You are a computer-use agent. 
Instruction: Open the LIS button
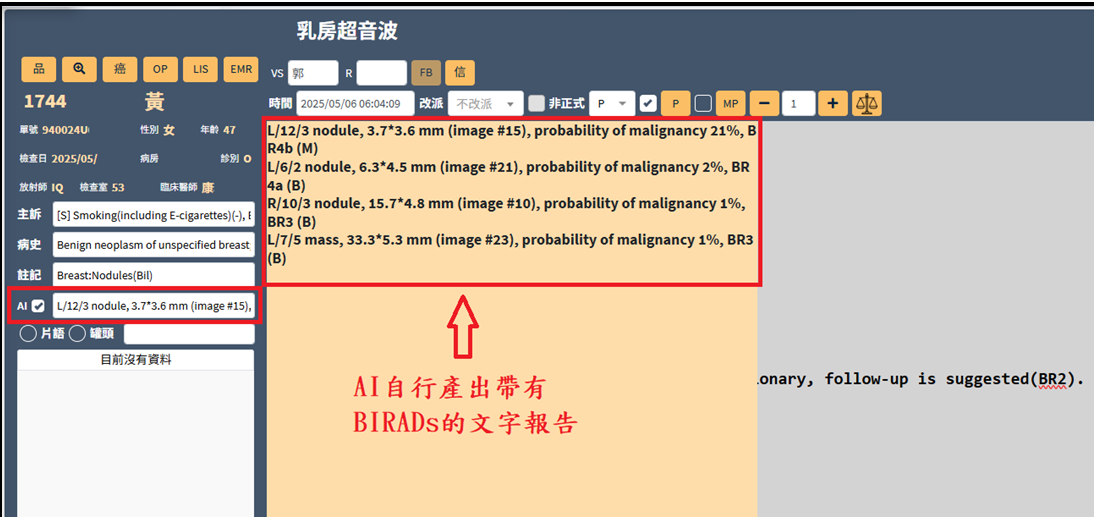[x=201, y=69]
